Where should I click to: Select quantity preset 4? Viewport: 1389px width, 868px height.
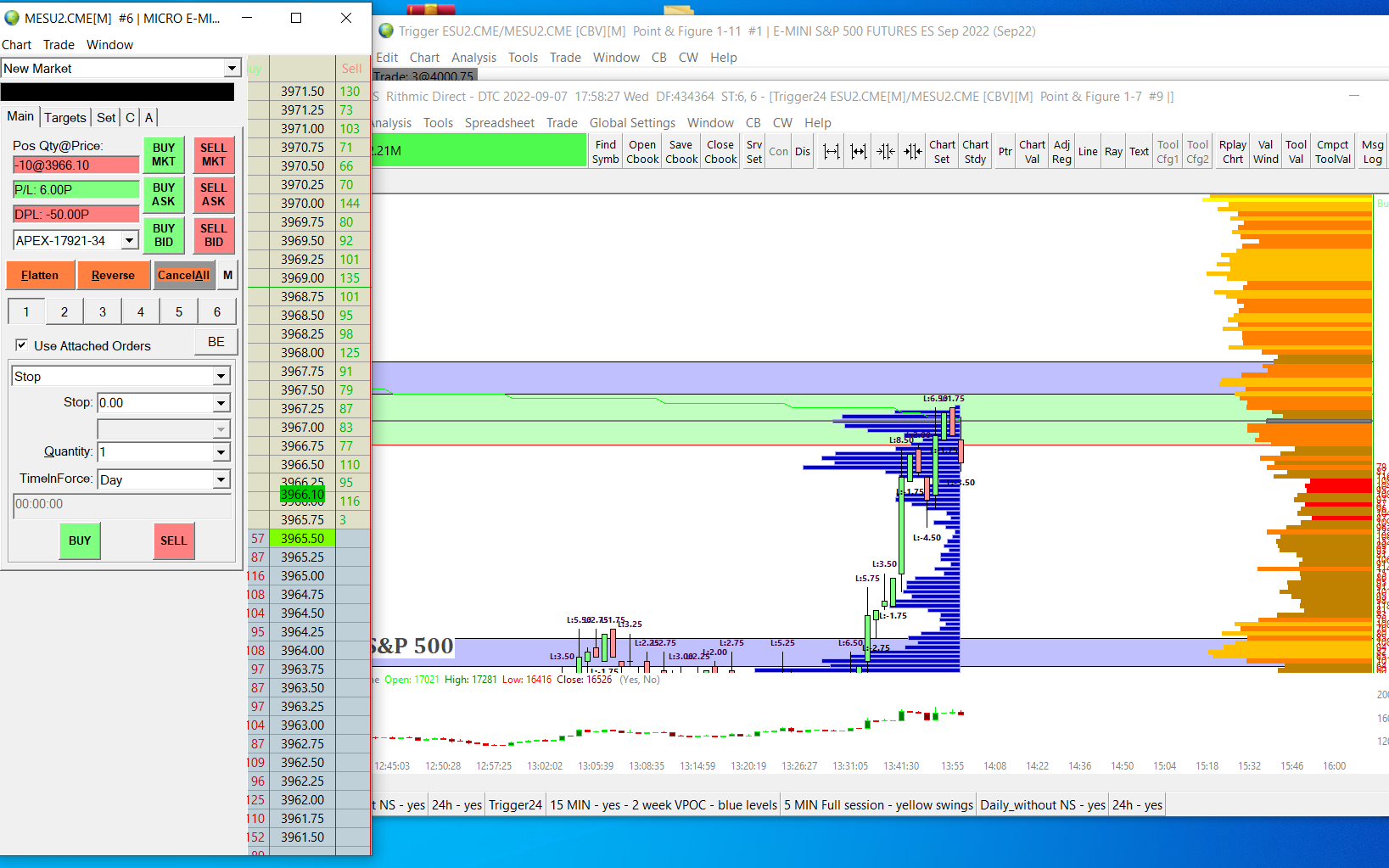pos(141,311)
